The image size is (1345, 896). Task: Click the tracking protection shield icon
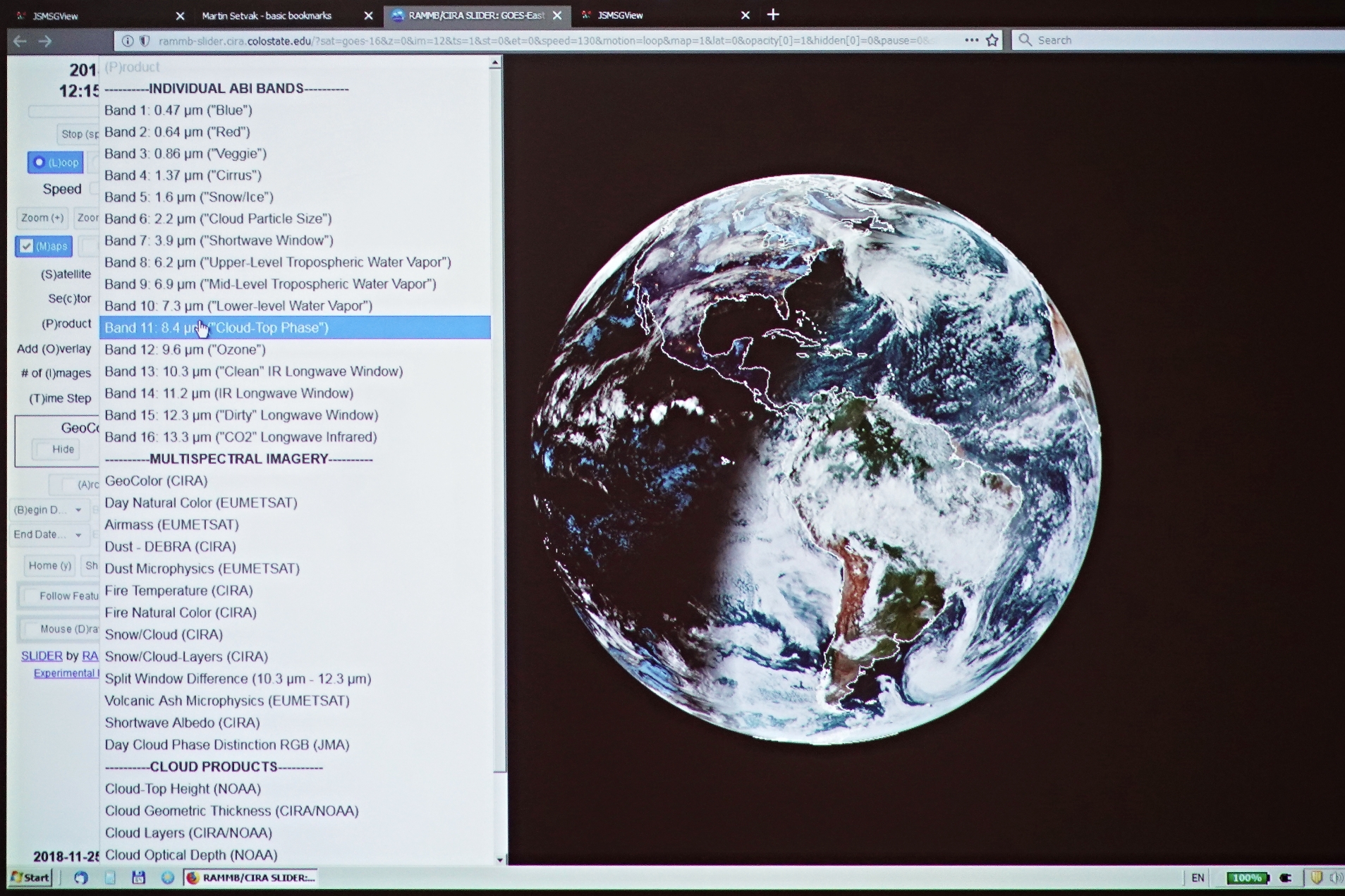point(145,41)
